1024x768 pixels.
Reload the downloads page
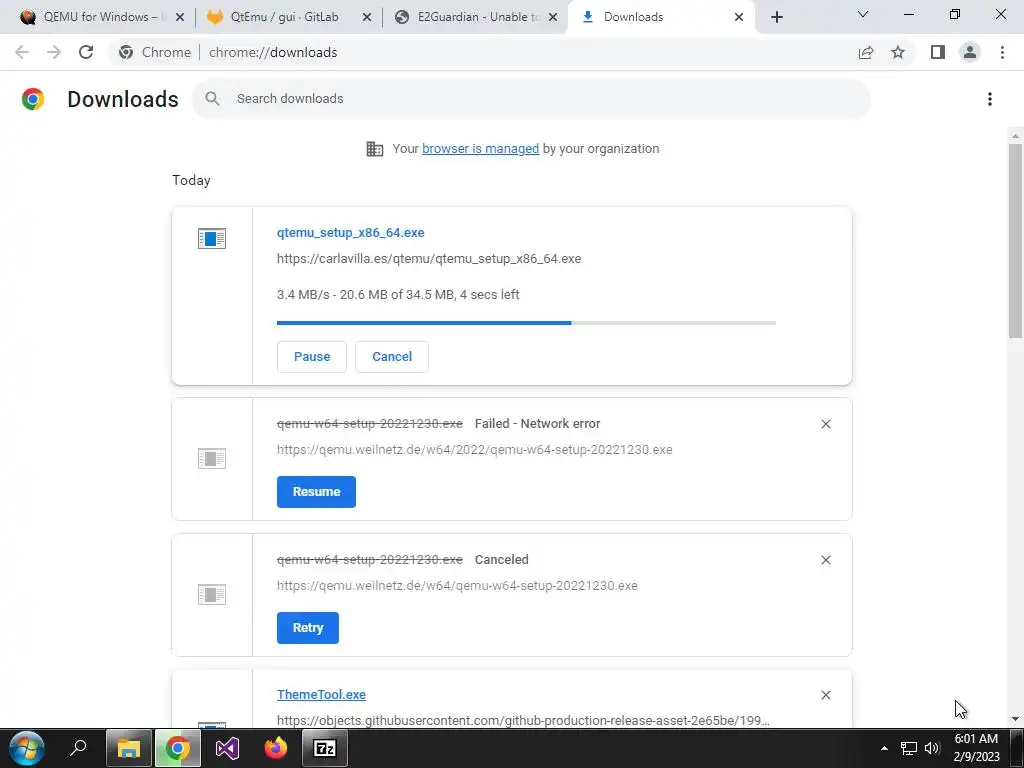(x=86, y=52)
